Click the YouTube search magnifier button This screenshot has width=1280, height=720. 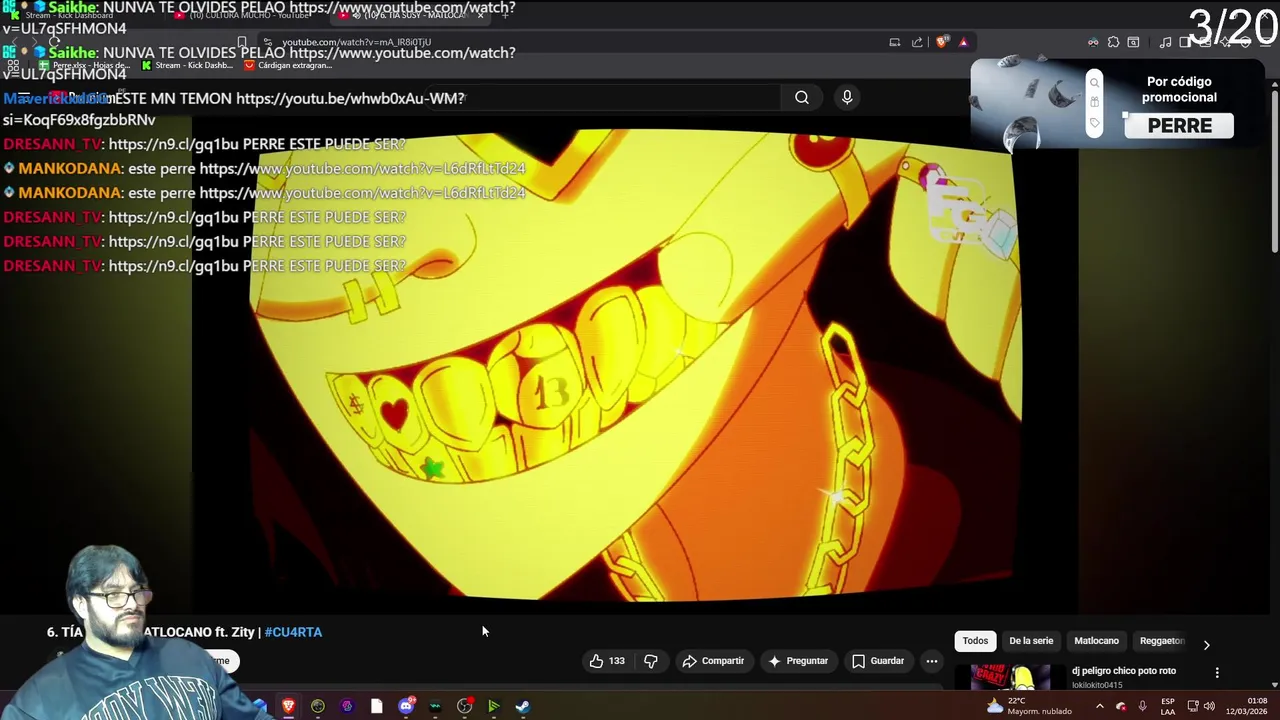coord(802,97)
